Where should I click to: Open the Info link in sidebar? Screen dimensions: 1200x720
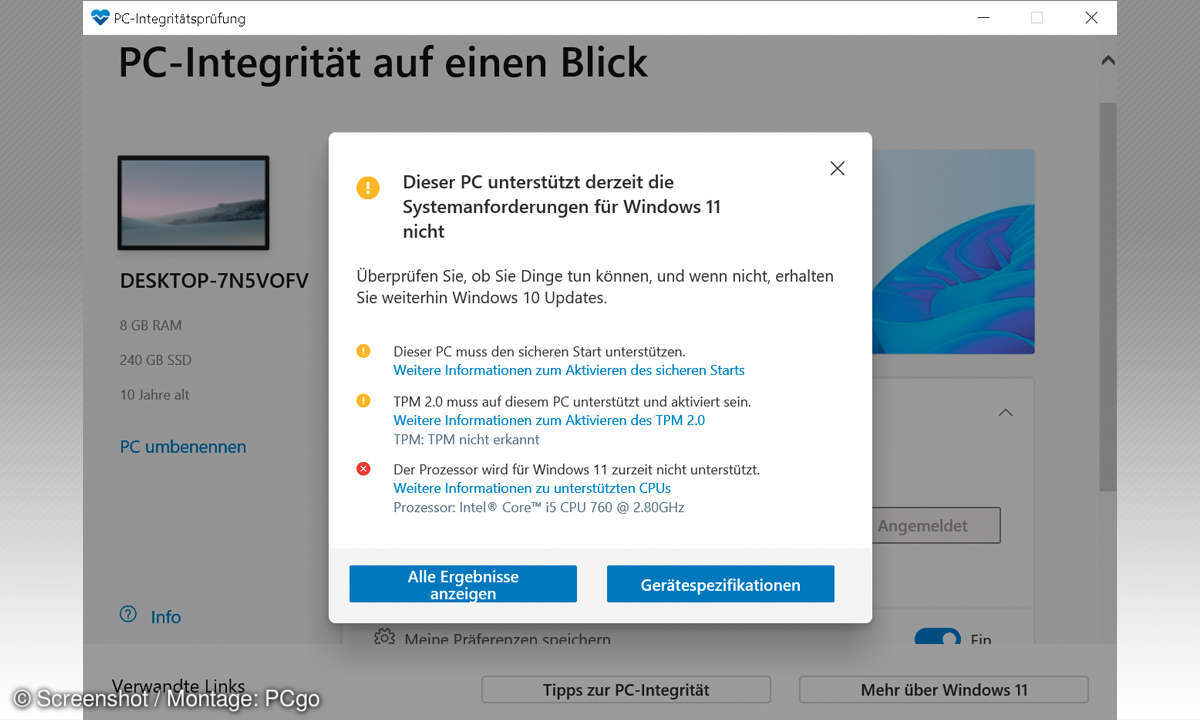(166, 617)
